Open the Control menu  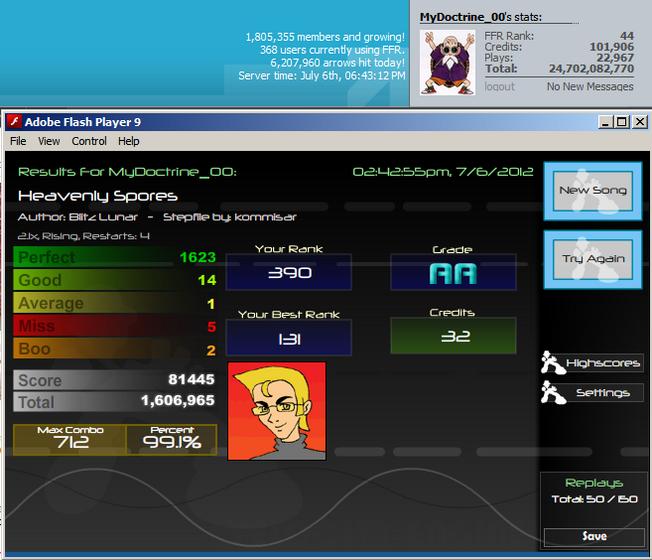89,141
